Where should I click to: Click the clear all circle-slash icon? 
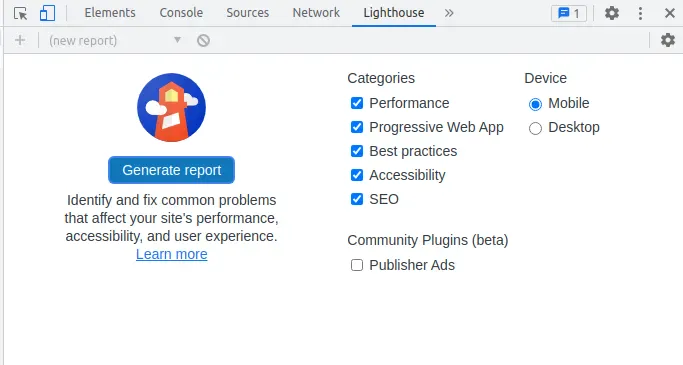pyautogui.click(x=203, y=41)
